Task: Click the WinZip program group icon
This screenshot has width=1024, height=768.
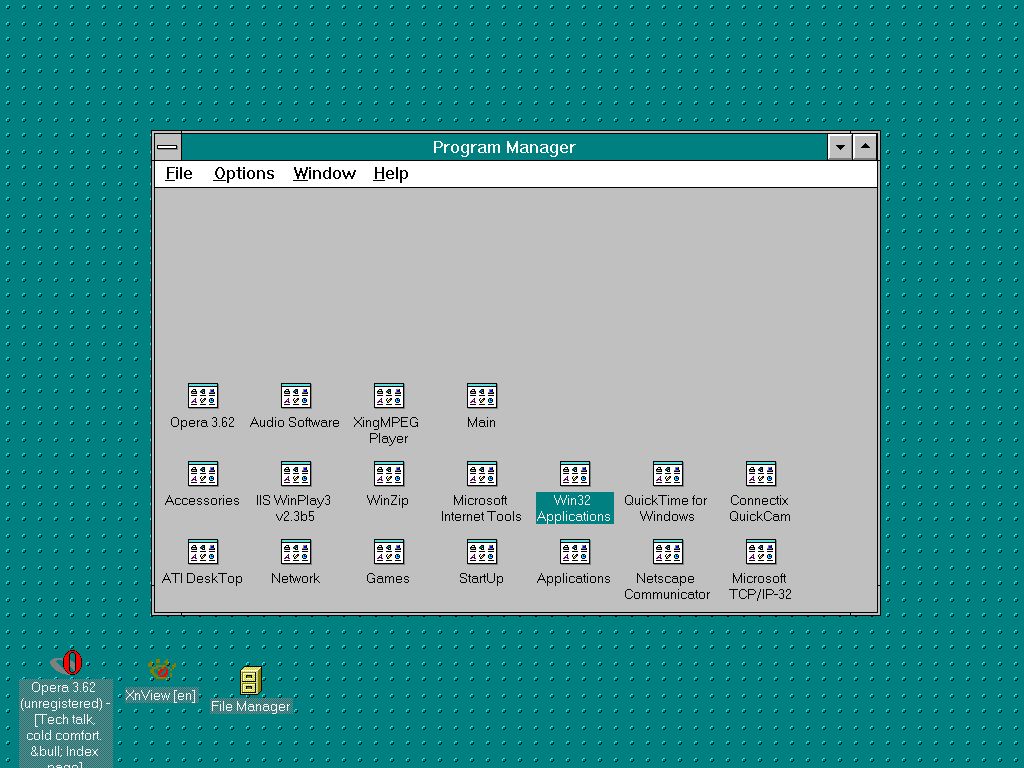Action: (x=389, y=474)
